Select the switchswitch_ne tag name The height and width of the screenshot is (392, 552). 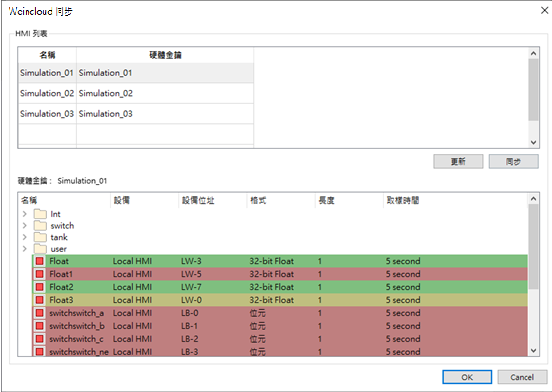(79, 352)
